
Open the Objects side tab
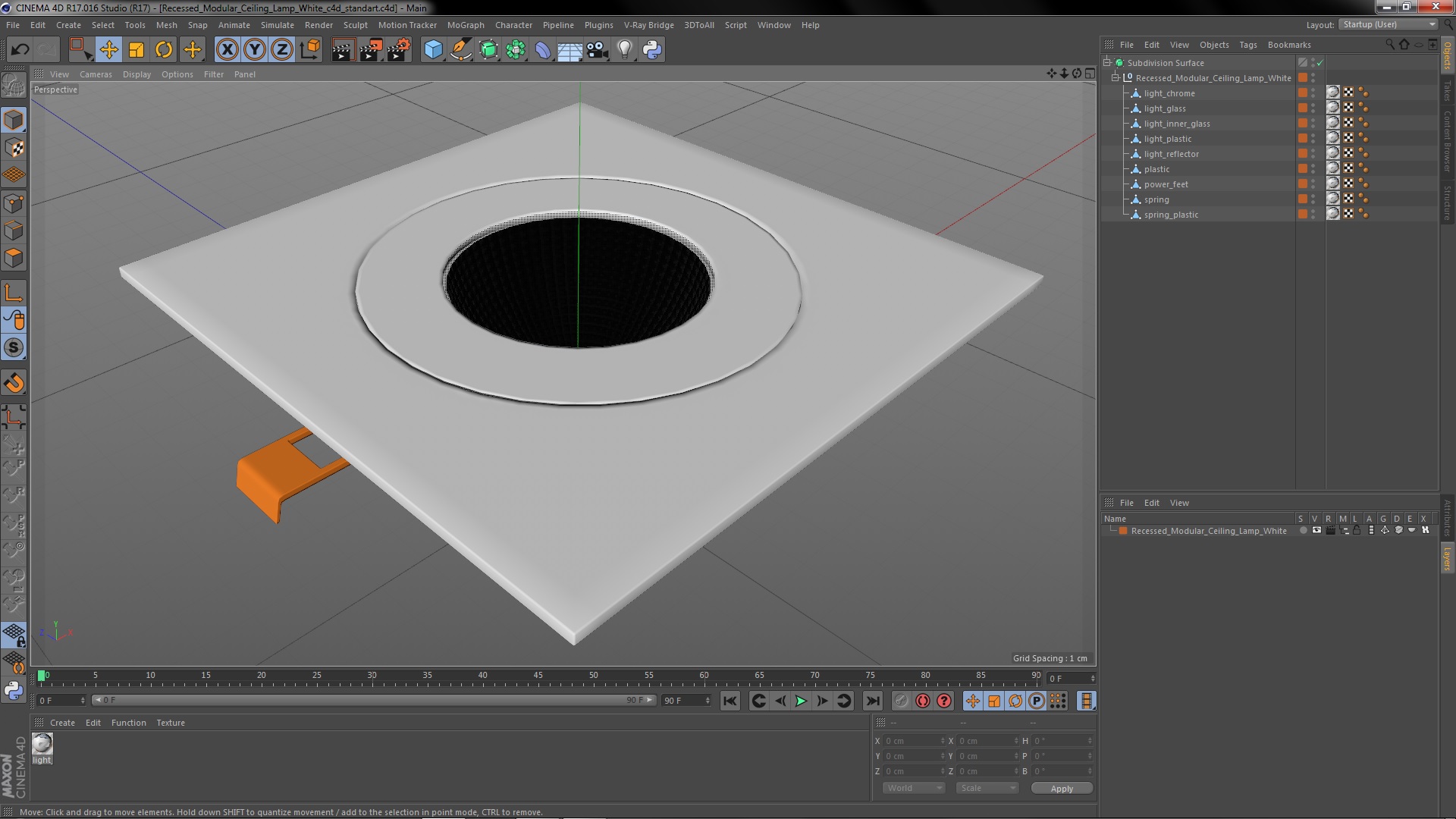pos(1448,56)
